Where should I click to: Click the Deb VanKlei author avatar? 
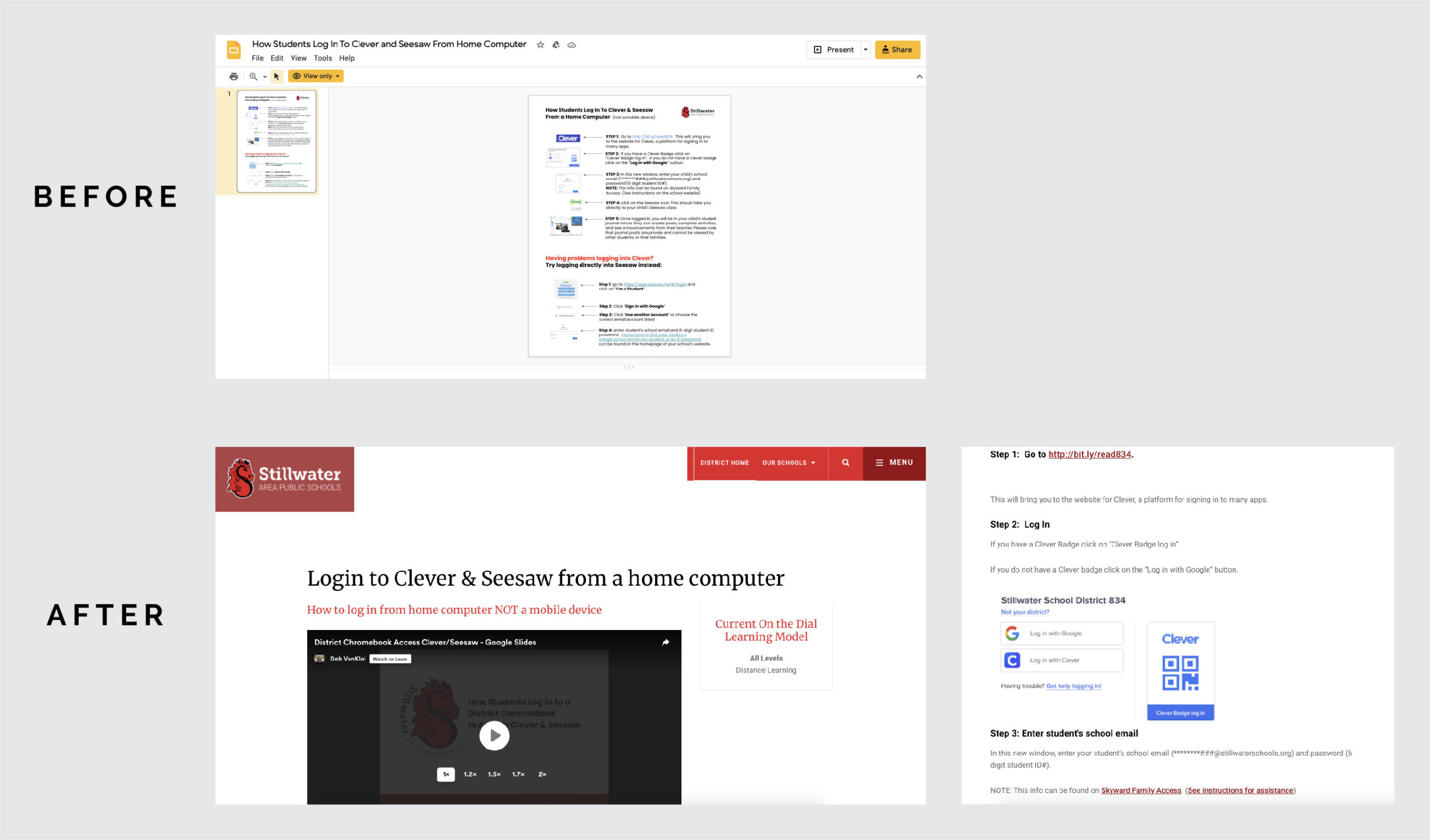[x=320, y=658]
